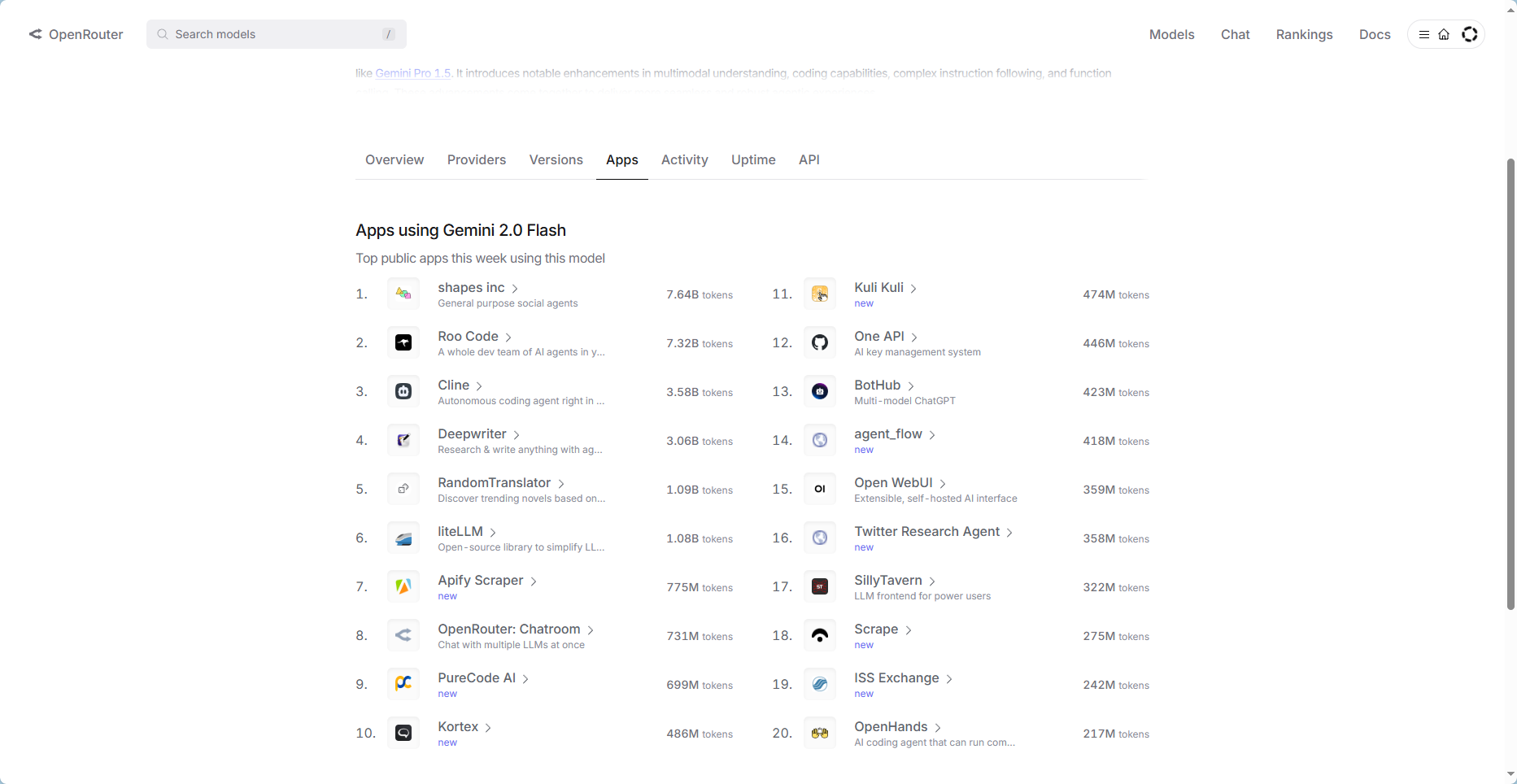Open the Activity tab
The height and width of the screenshot is (784, 1517).
coord(685,159)
